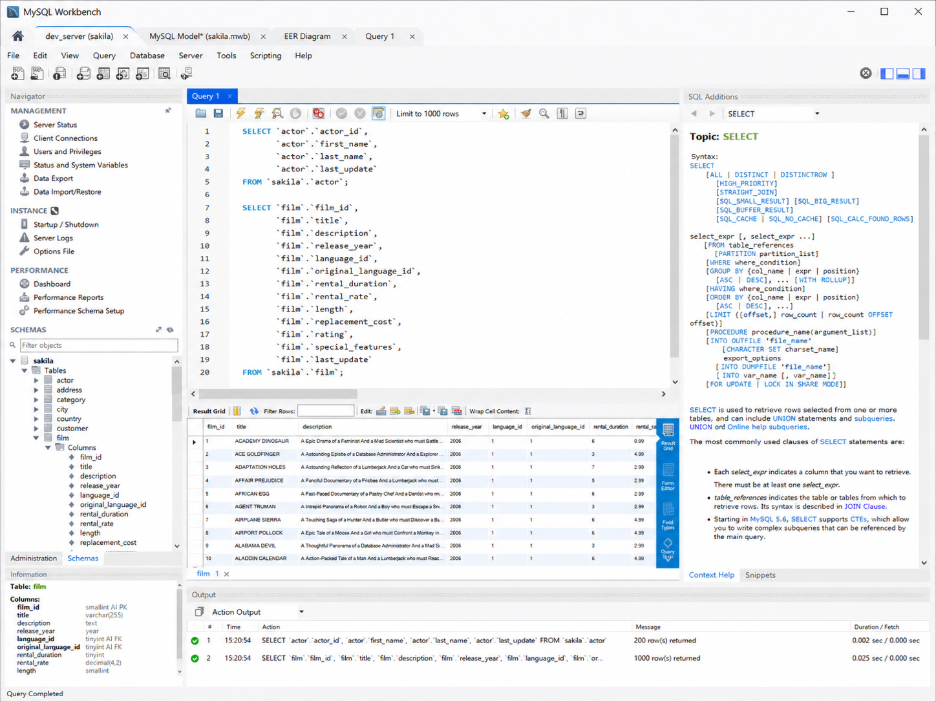The width and height of the screenshot is (936, 702).
Task: Toggle Wrap Cell Content icon
Action: coord(528,411)
